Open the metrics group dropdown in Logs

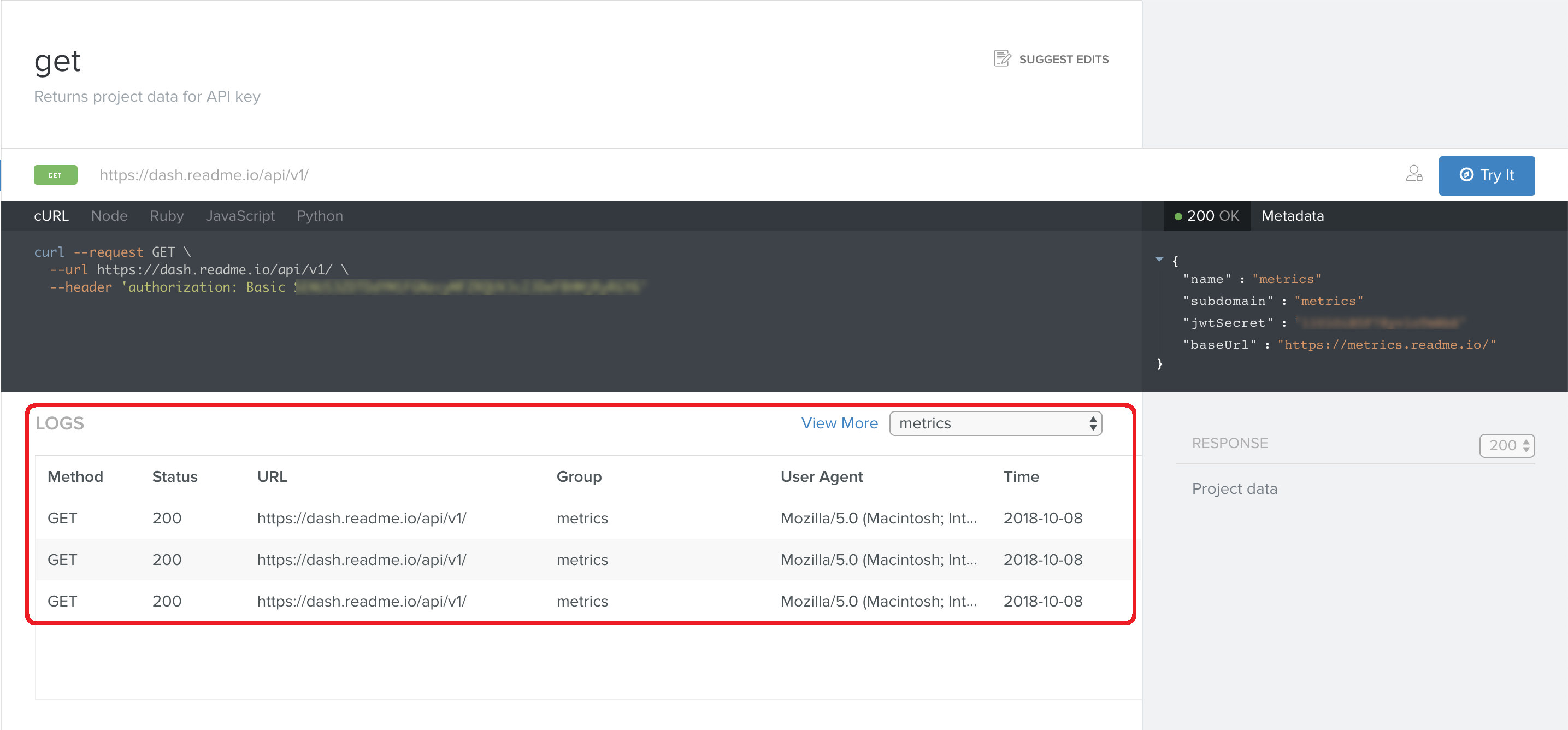995,423
